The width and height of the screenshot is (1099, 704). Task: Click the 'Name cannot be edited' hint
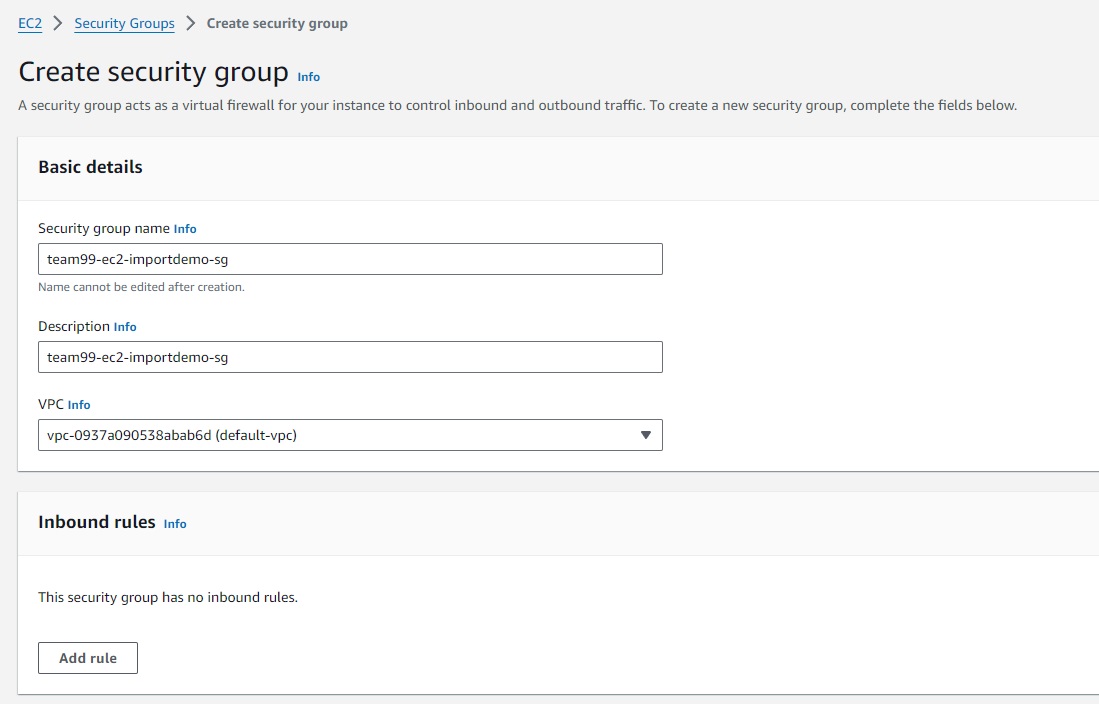tap(141, 287)
